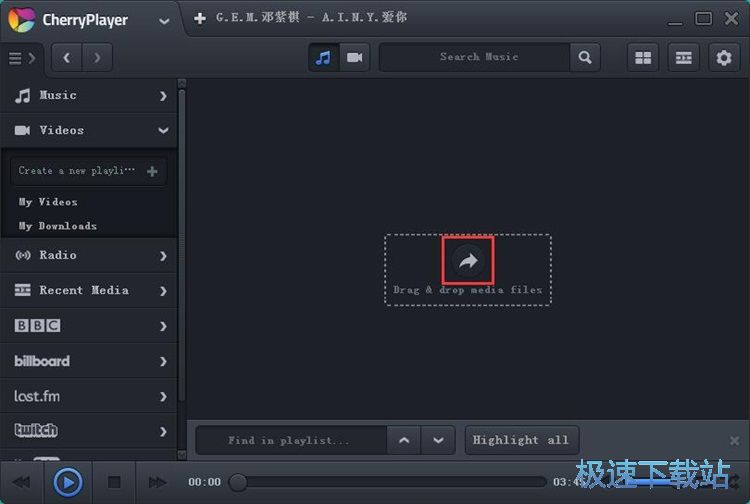Click the Radio broadcast icon

(x=22, y=255)
